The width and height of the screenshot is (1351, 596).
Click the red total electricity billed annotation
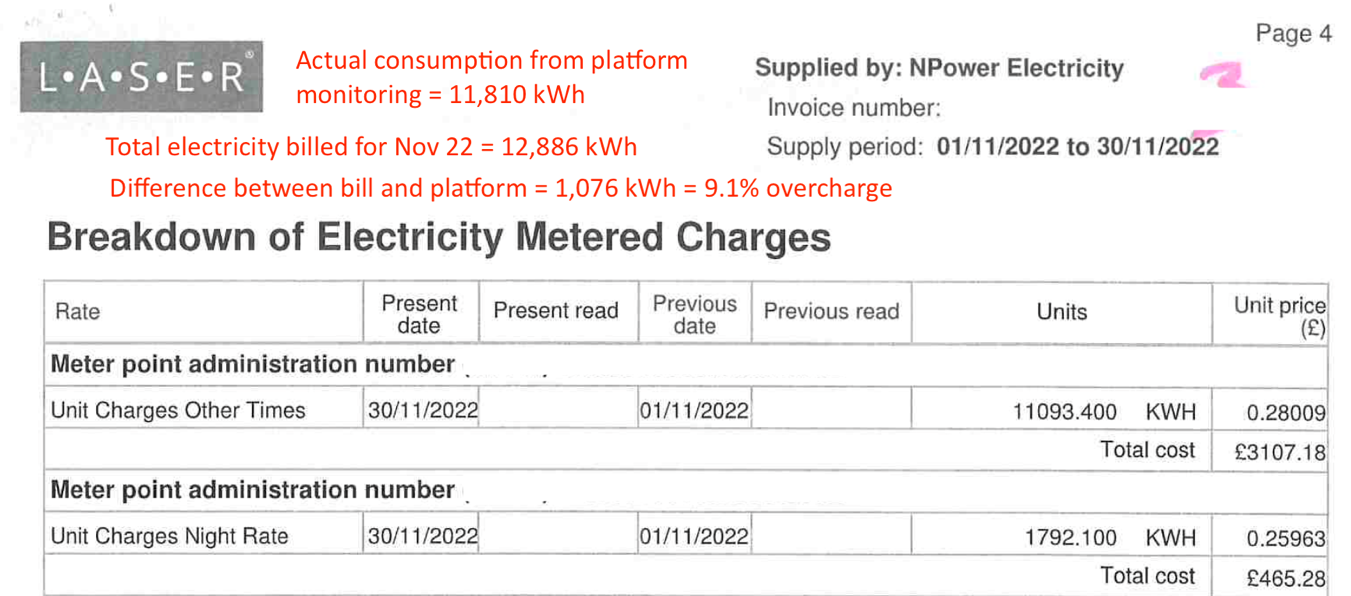click(x=371, y=148)
